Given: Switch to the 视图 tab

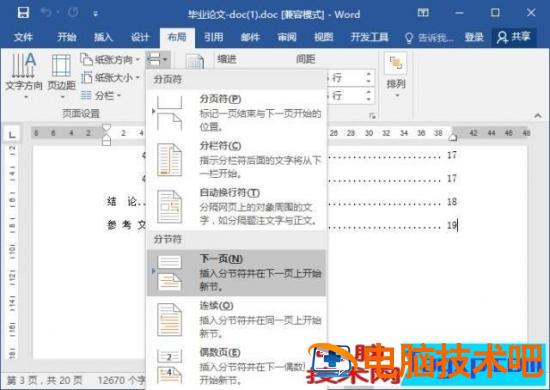Looking at the screenshot, I should [x=323, y=37].
